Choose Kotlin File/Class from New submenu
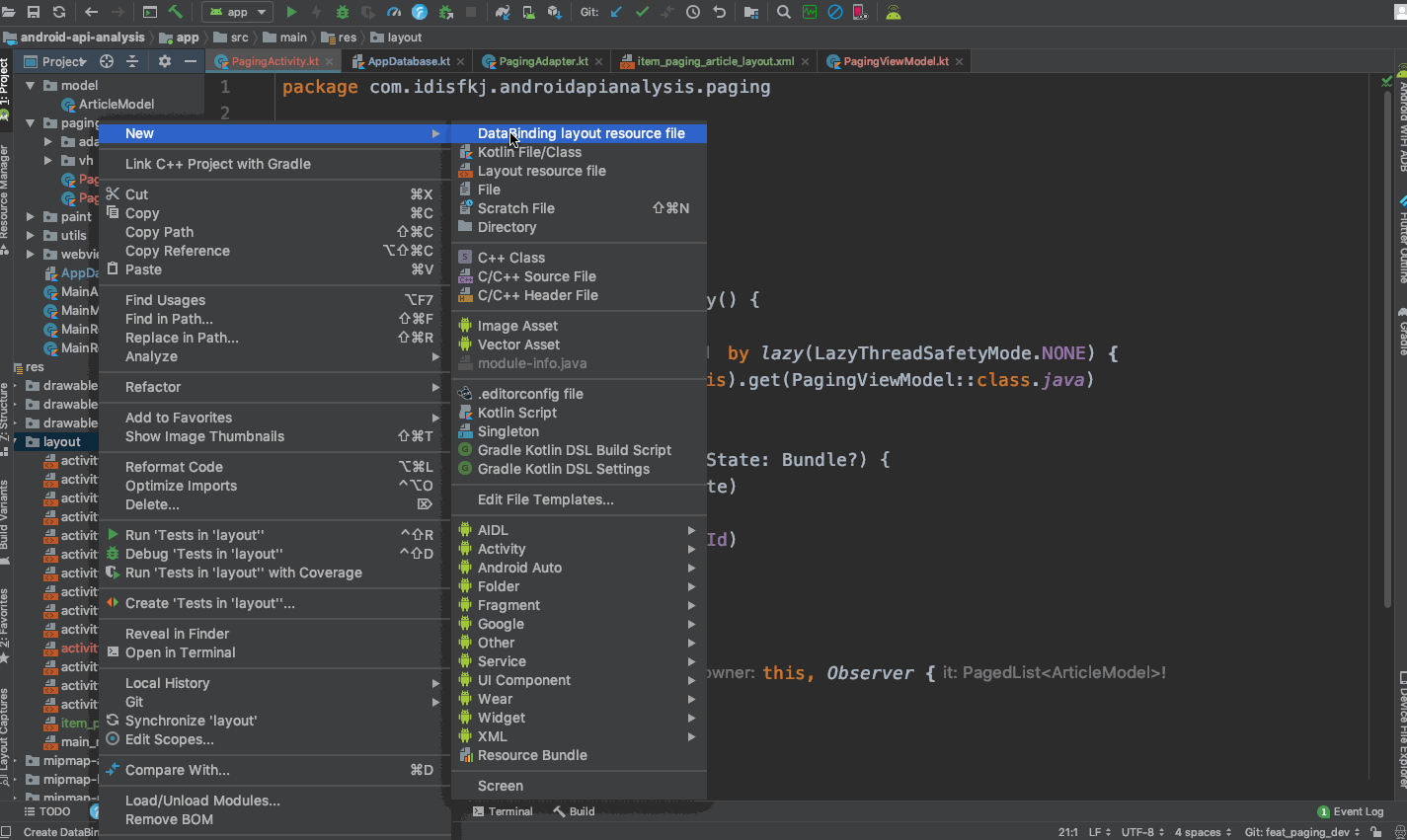Viewport: 1407px width, 840px height. (x=529, y=152)
